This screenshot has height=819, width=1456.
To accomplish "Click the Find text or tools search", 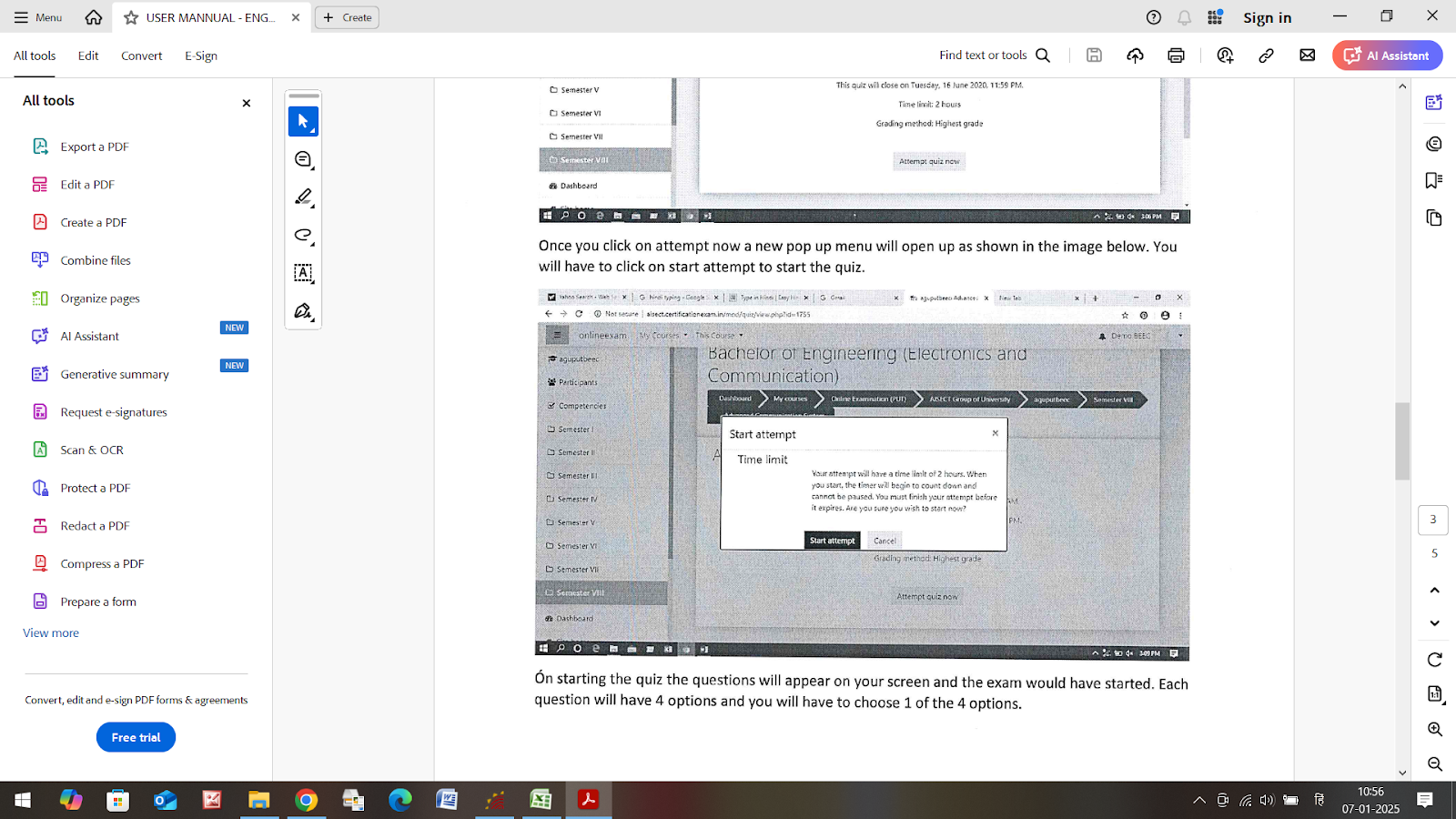I will click(995, 56).
